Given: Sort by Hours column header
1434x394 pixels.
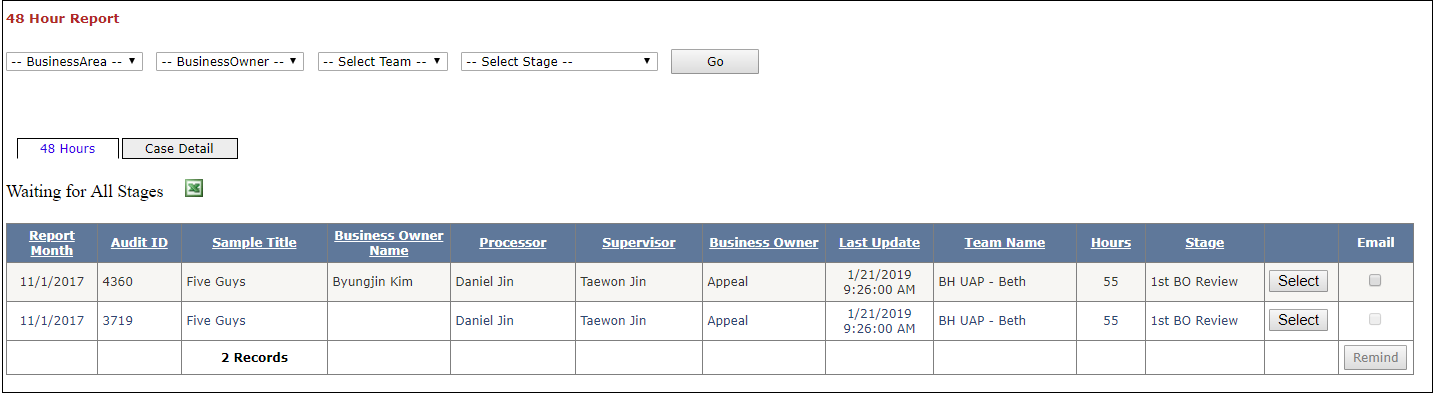Looking at the screenshot, I should 1111,243.
